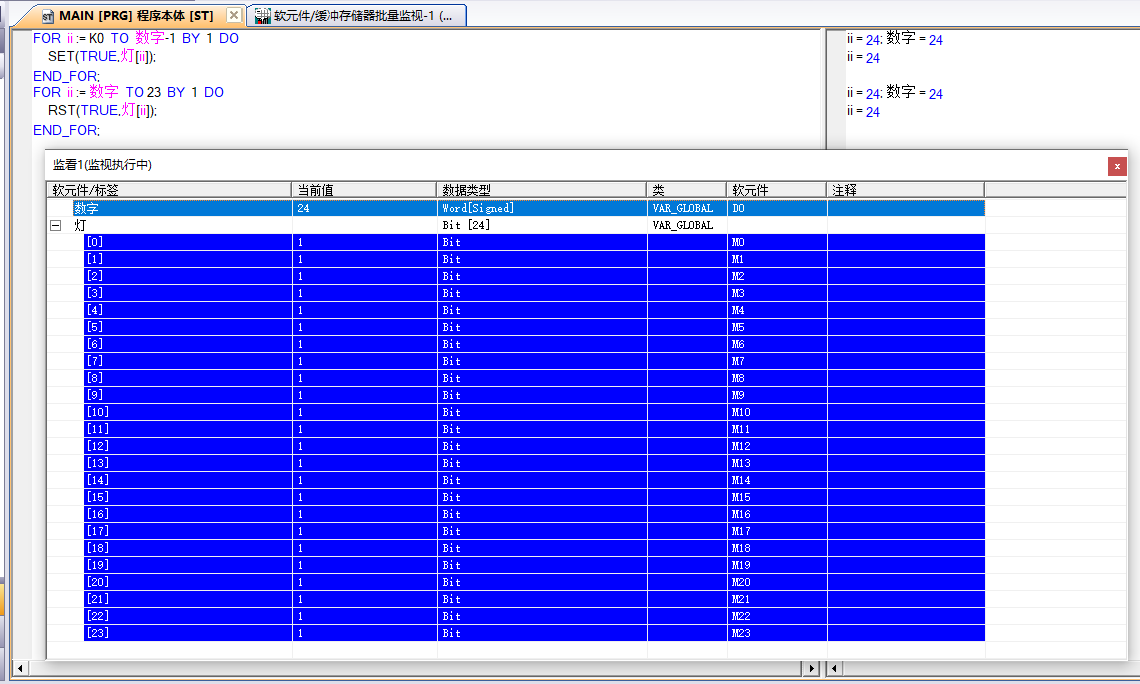Close the 监看1 watch window

(1117, 166)
